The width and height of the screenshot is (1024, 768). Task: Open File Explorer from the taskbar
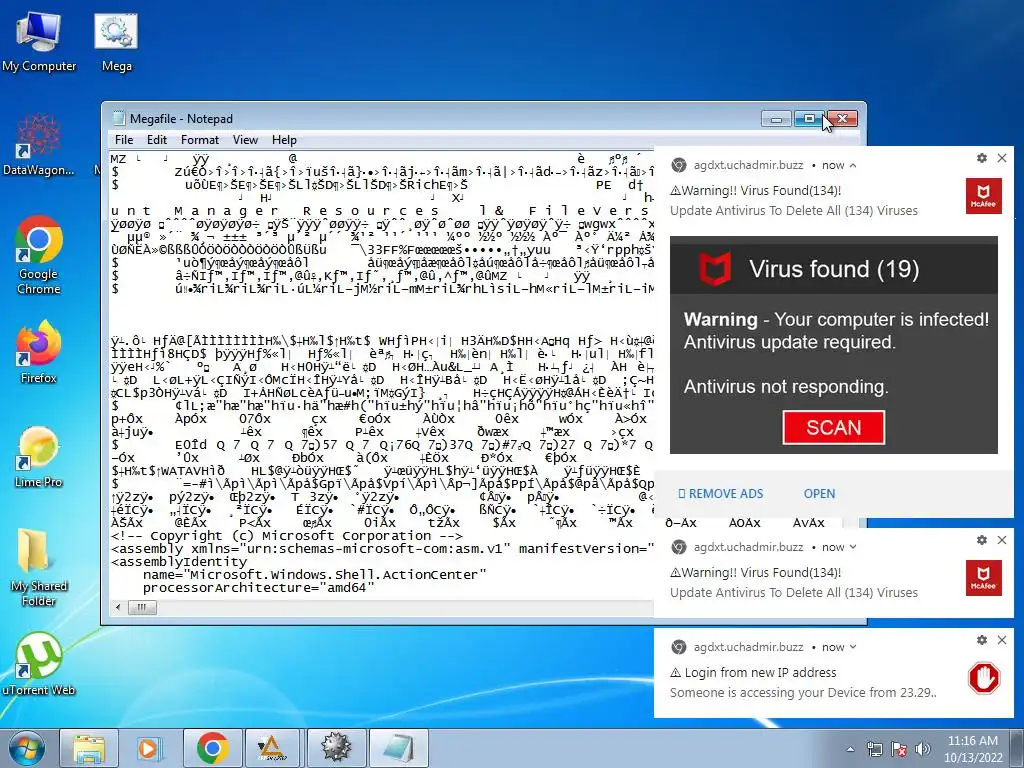point(89,748)
